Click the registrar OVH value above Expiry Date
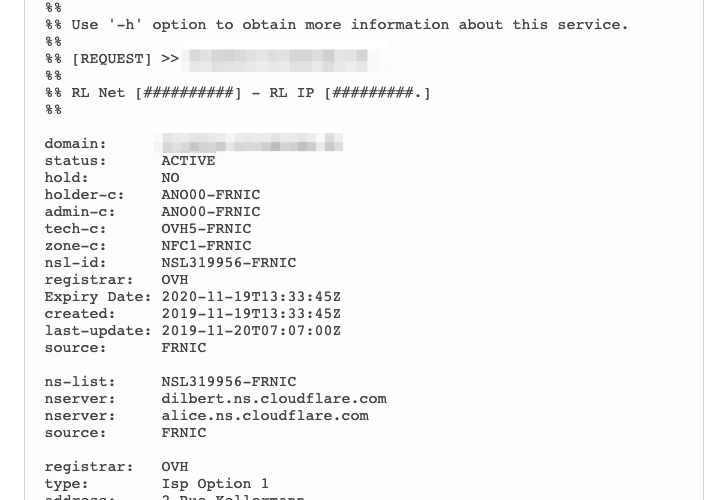This screenshot has height=500, width=713. point(174,279)
